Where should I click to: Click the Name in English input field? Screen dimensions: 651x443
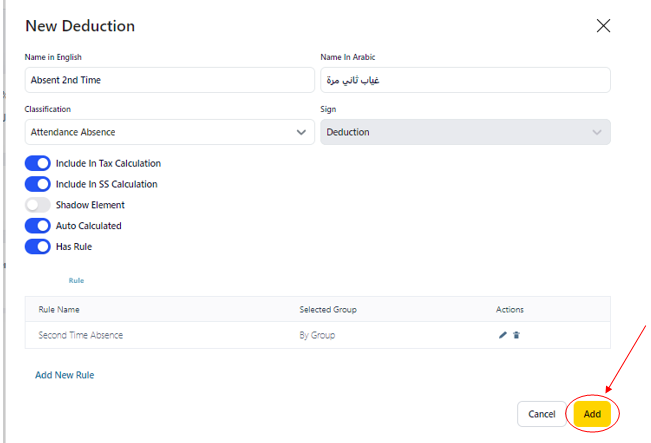[169, 80]
